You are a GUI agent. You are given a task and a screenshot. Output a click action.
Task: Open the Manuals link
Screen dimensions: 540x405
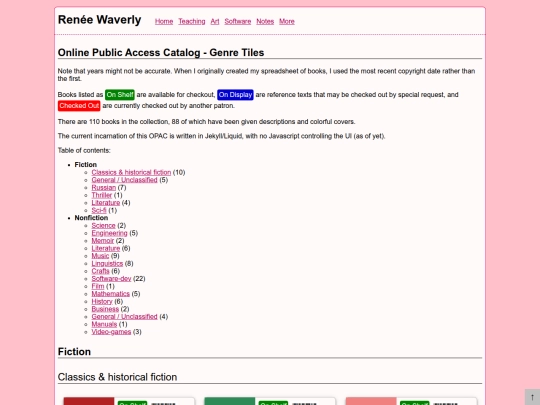tap(104, 324)
